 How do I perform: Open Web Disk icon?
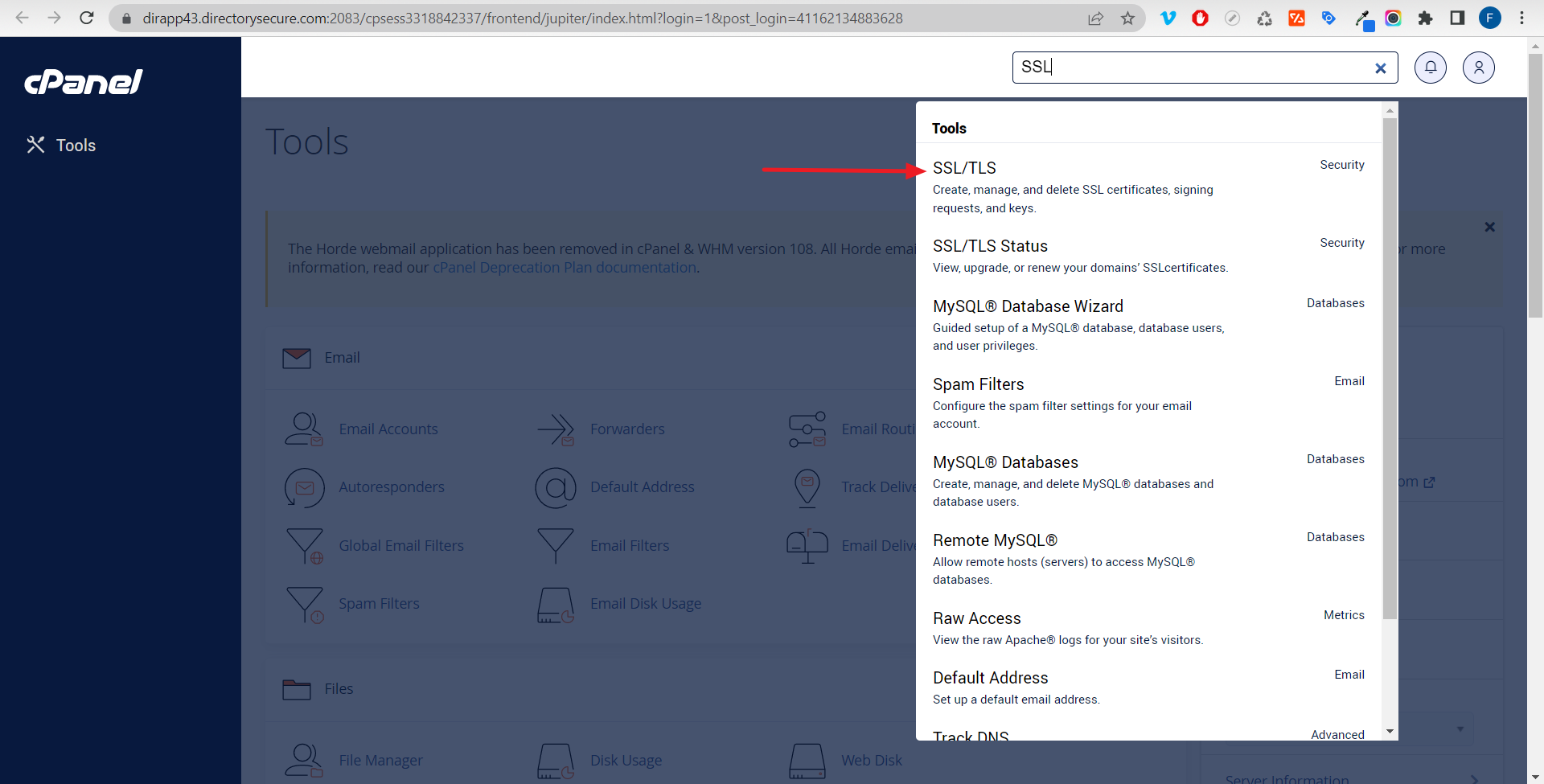807,761
